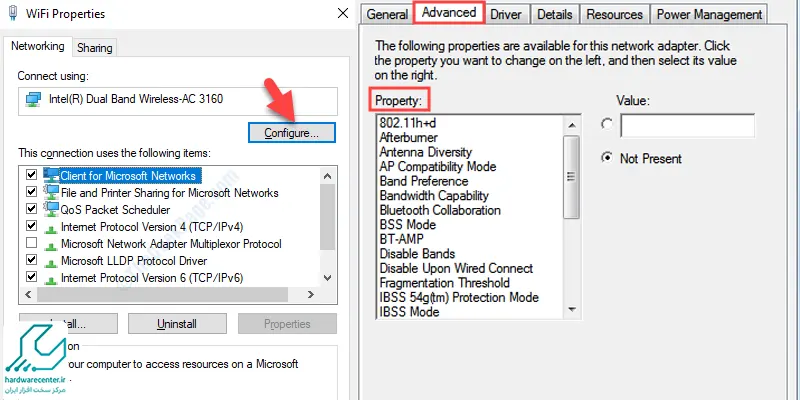
Task: Uncheck Client for Microsoft Networks
Action: coord(32,174)
